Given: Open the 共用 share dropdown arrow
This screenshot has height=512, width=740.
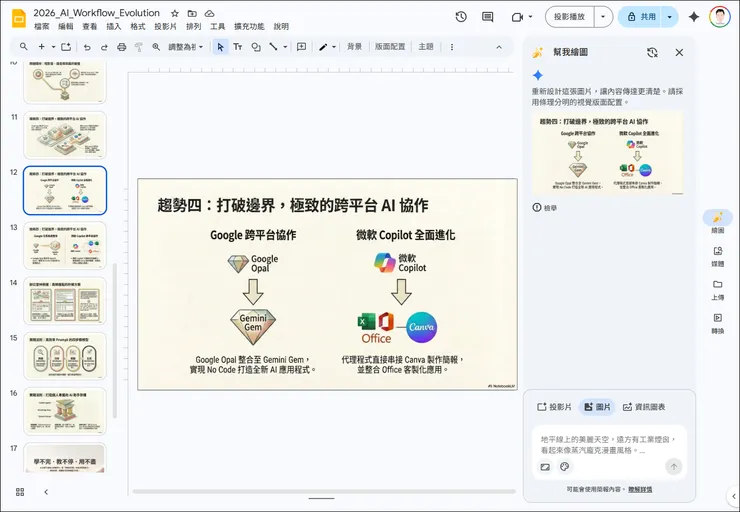Looking at the screenshot, I should pos(669,17).
